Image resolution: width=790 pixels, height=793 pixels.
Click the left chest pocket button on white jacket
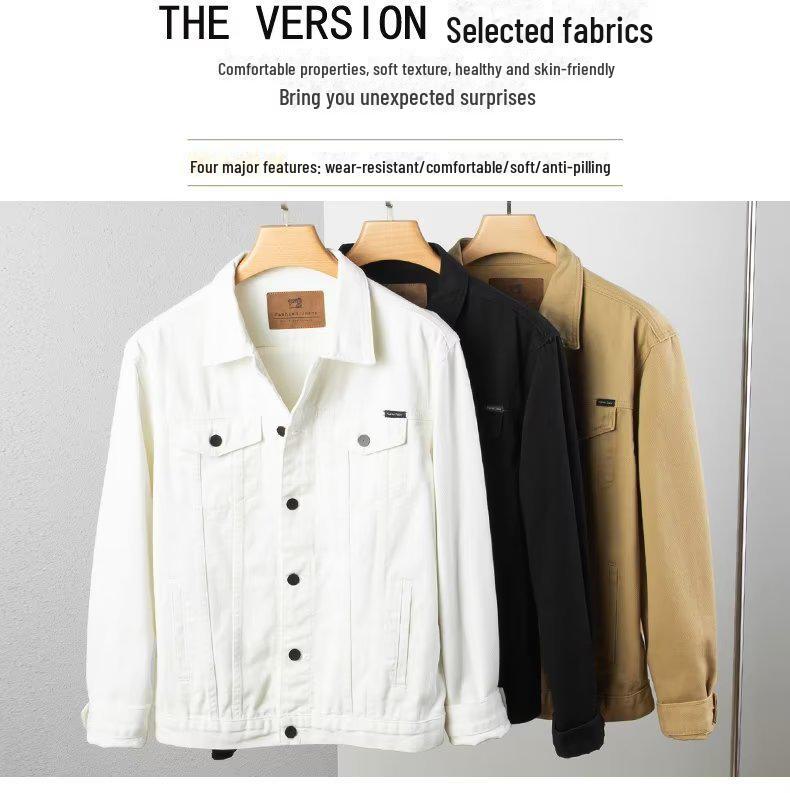point(216,440)
